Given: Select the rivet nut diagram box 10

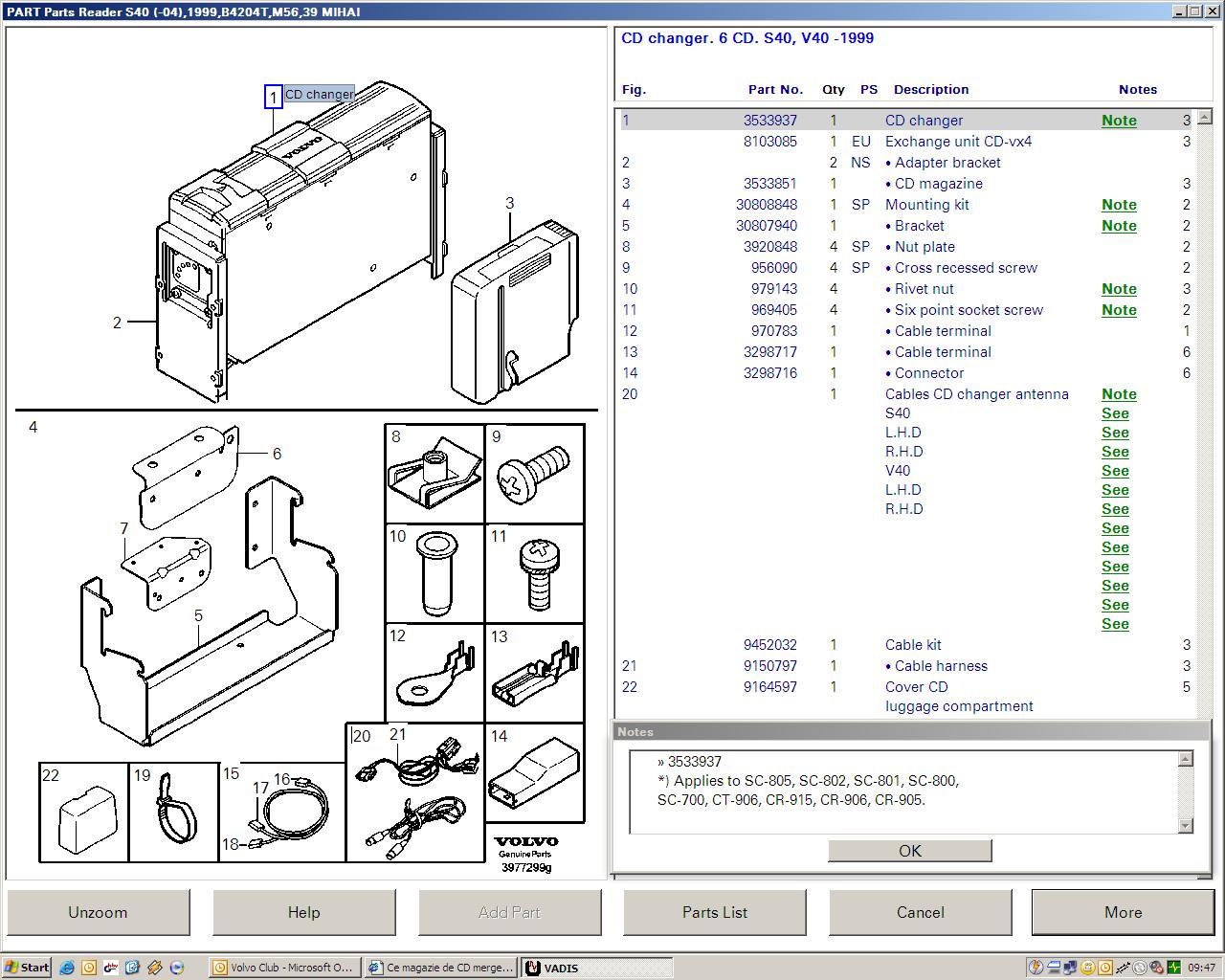Looking at the screenshot, I should point(434,573).
